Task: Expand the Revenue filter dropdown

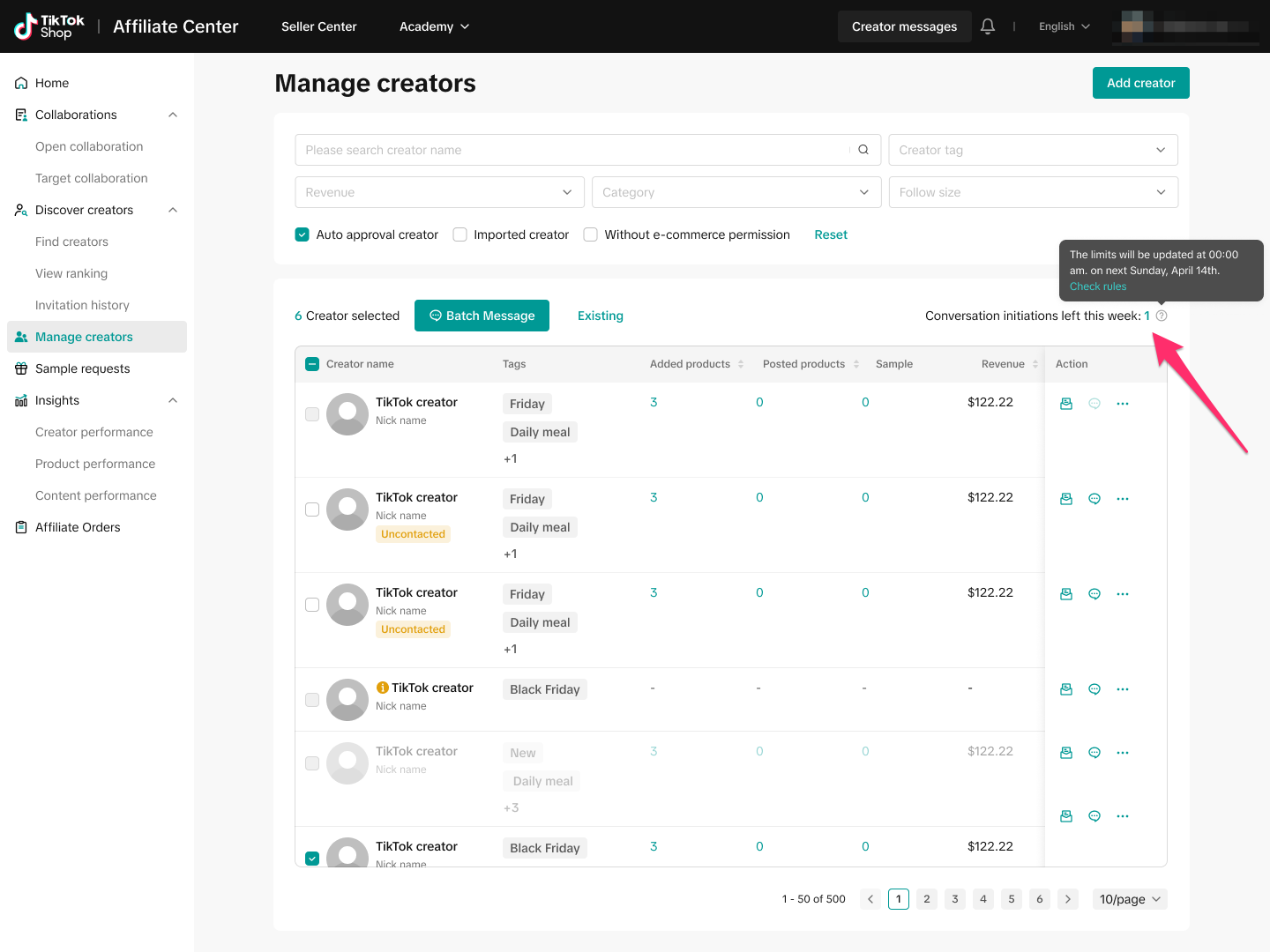Action: tap(439, 192)
